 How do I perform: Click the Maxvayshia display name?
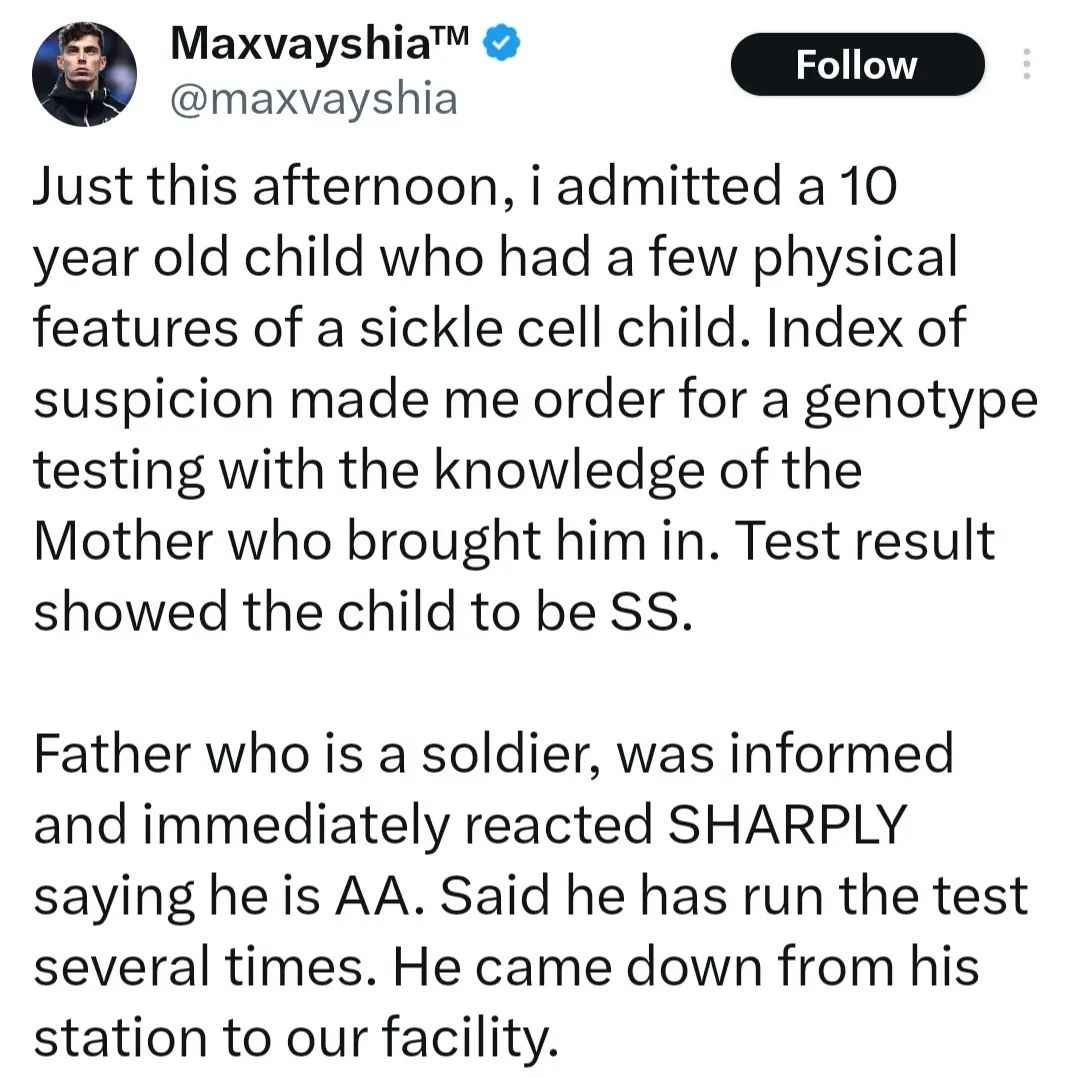pos(300,43)
